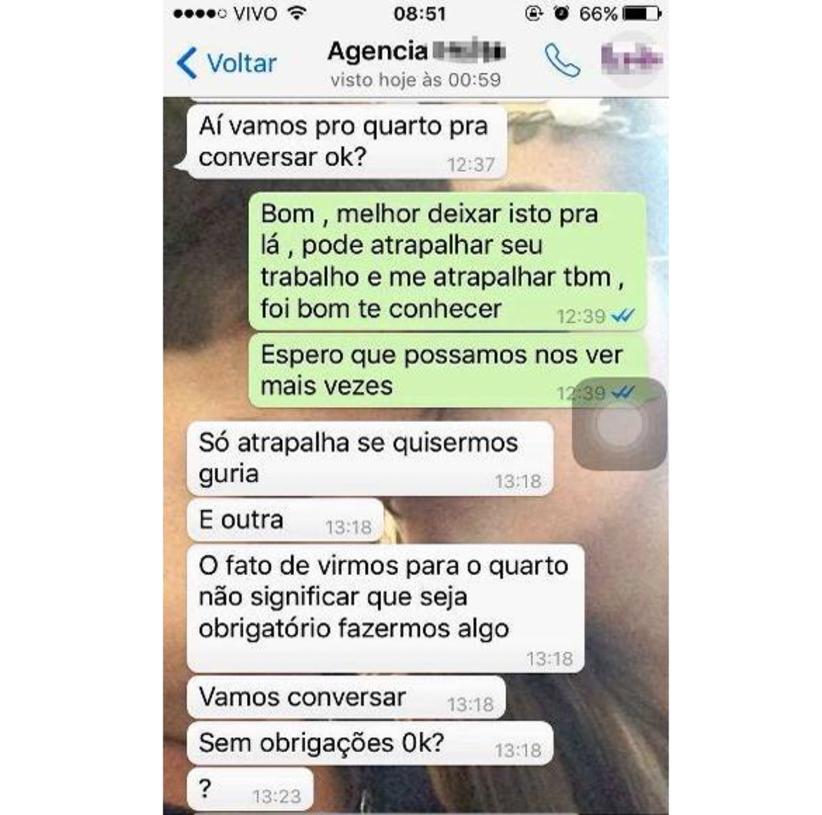Tap the AssistiveTouch floating button
The height and width of the screenshot is (815, 822).
point(619,423)
